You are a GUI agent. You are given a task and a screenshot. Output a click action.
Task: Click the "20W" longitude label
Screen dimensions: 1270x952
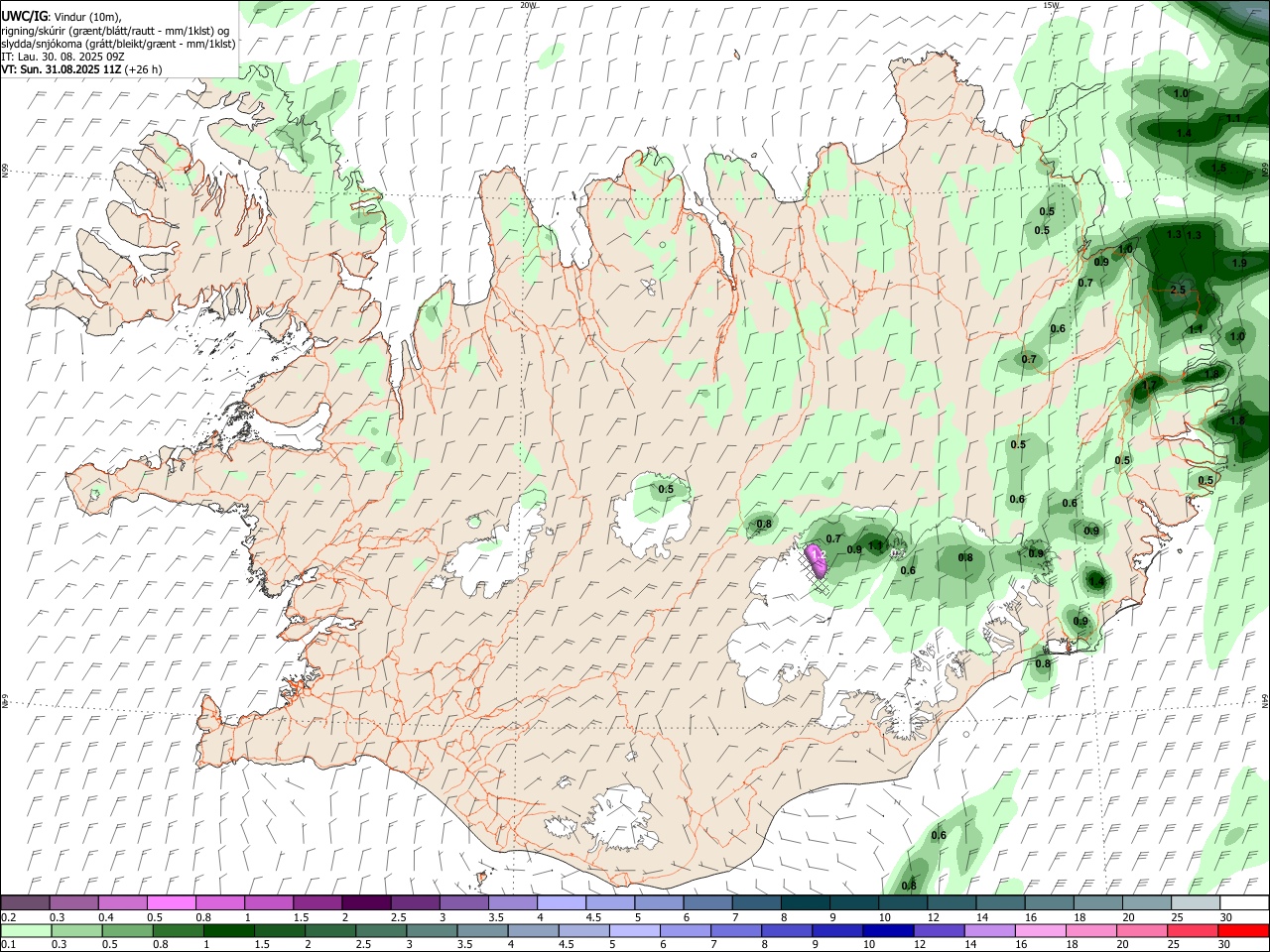click(x=529, y=5)
